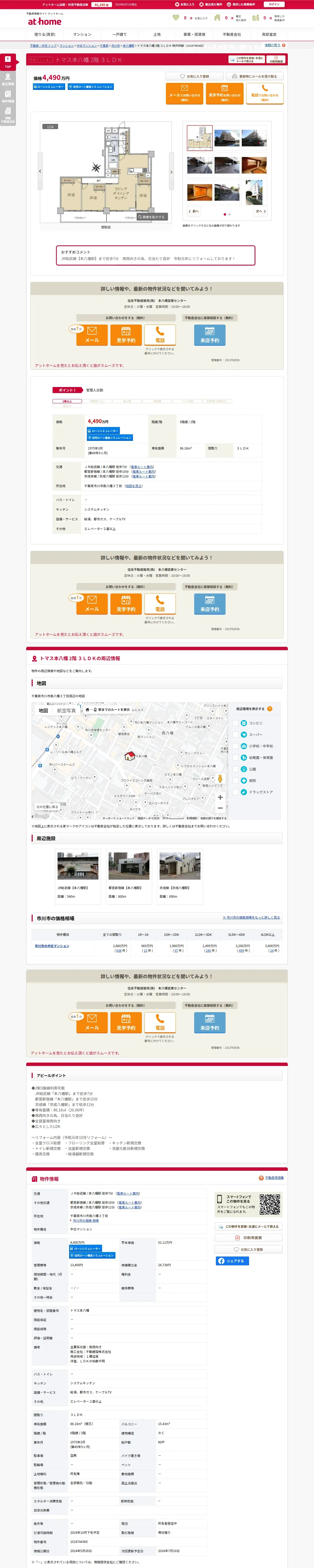The width and height of the screenshot is (314, 1568).
Task: Click the TOP icon in side navigation
Action: [8, 62]
